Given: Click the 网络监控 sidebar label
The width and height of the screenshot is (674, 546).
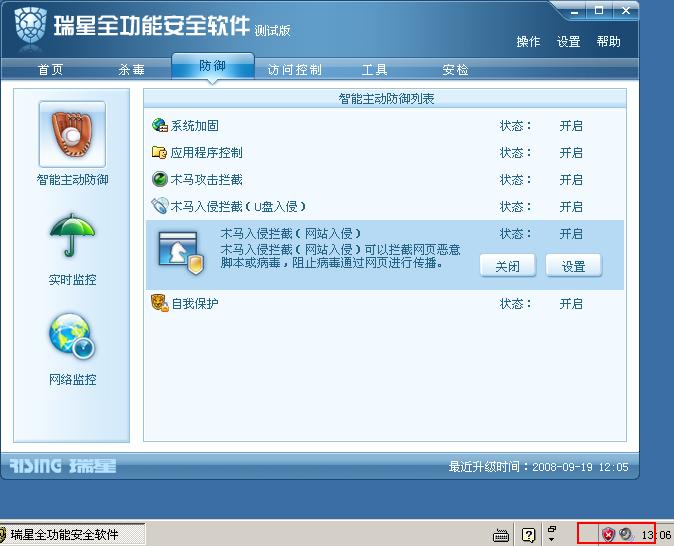Looking at the screenshot, I should click(x=72, y=380).
